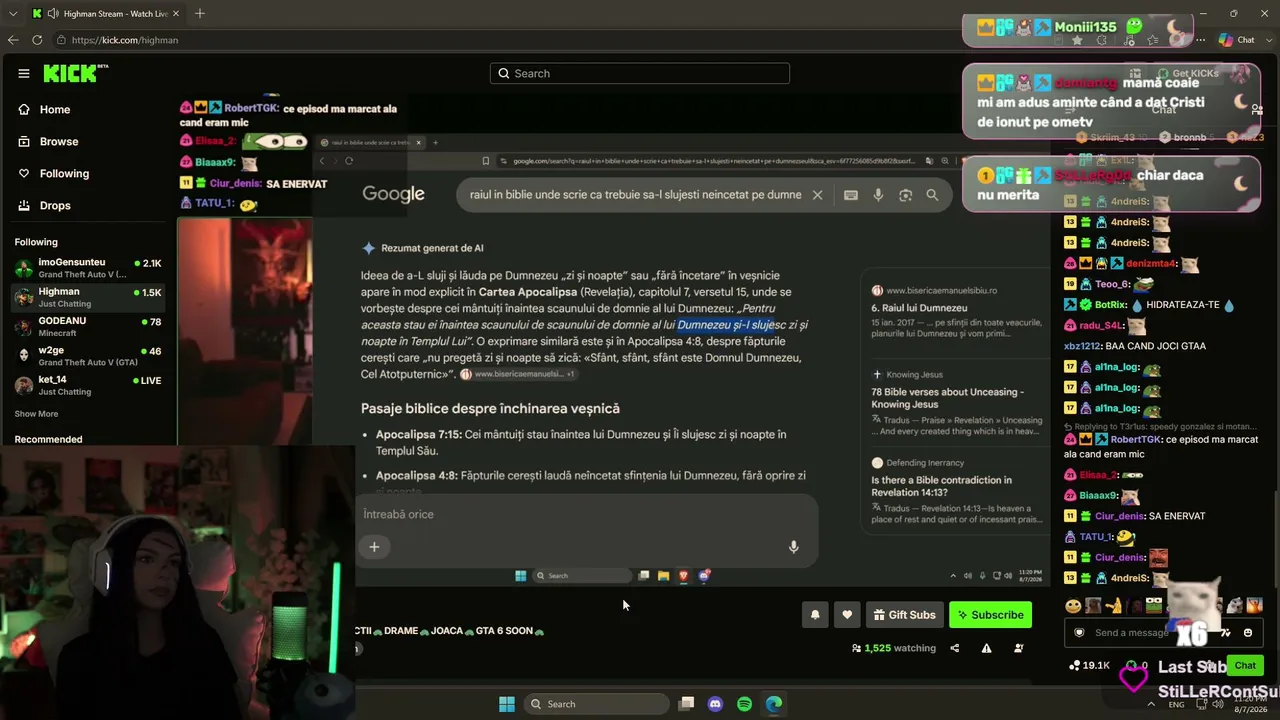The height and width of the screenshot is (720, 1280).
Task: Open Microsoft Edge from the taskbar
Action: click(x=774, y=704)
